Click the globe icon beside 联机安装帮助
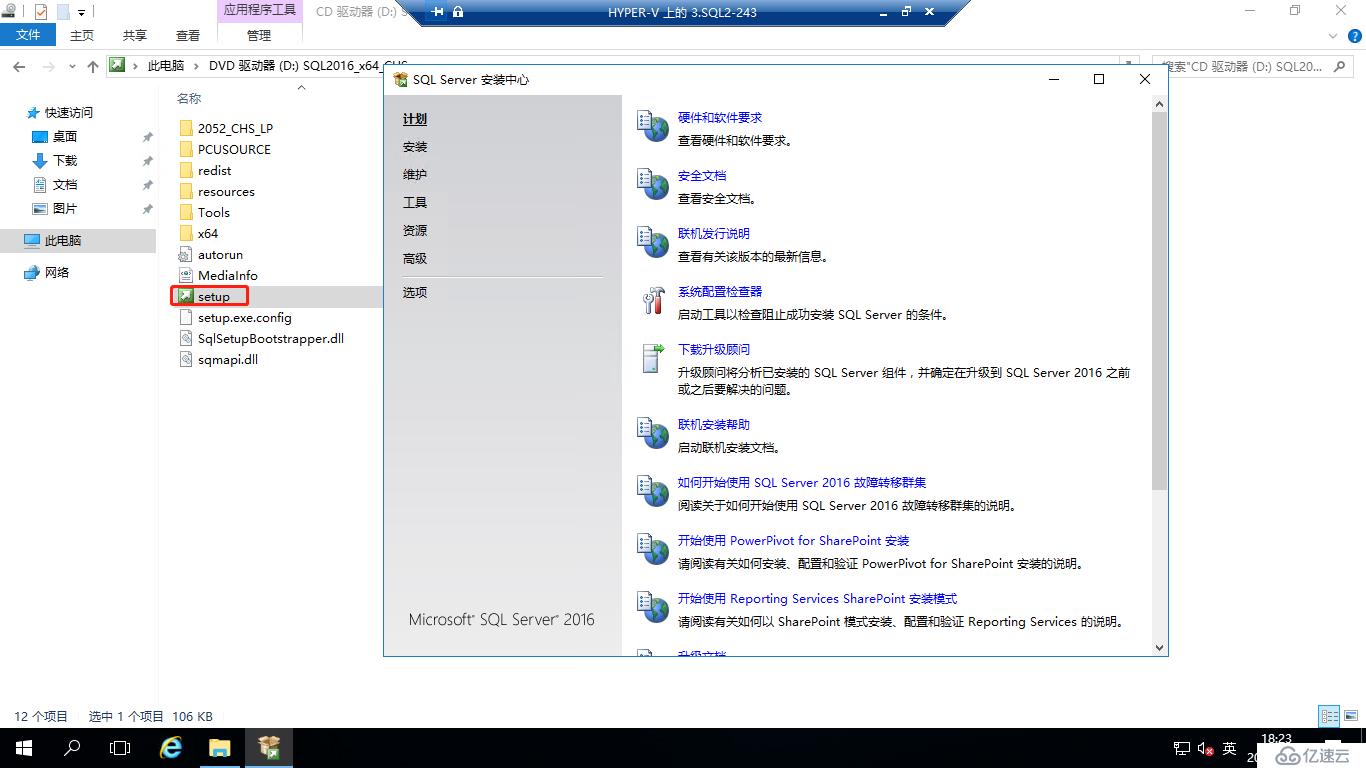This screenshot has height=768, width=1366. click(653, 434)
